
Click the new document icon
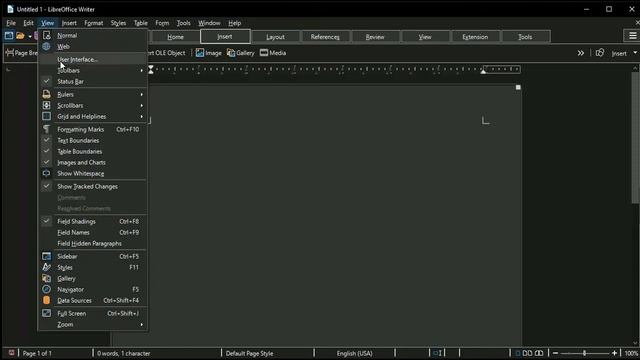[x=9, y=36]
